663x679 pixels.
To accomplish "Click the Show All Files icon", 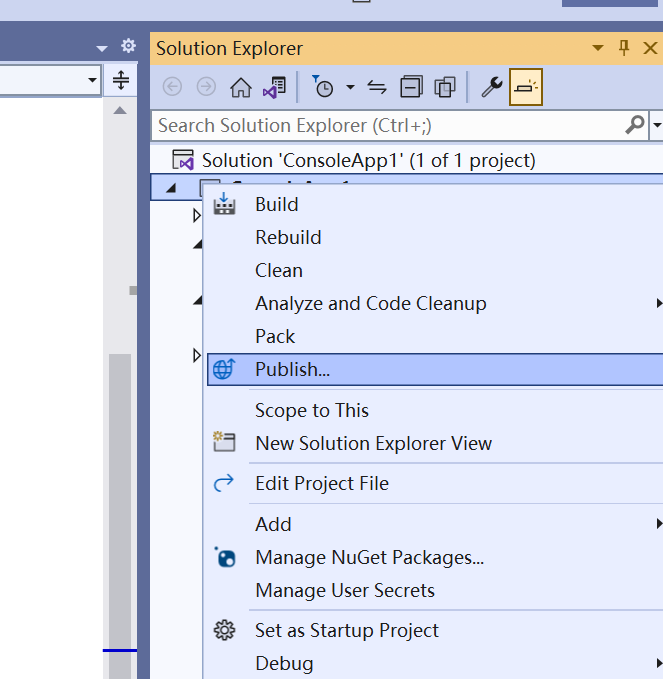I will point(445,87).
